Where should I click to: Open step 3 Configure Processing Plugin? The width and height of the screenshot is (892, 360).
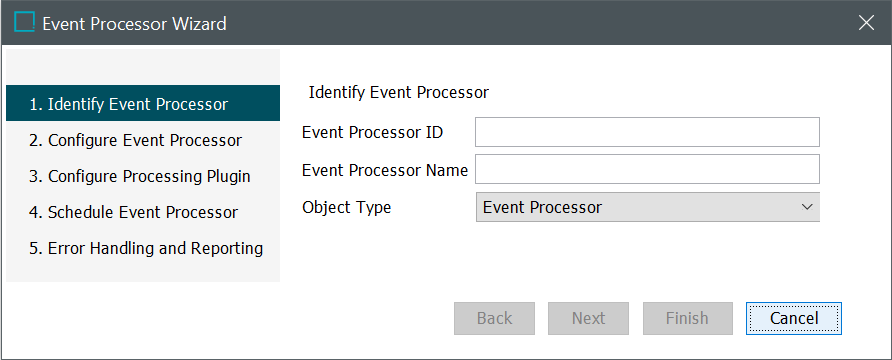pos(143,176)
